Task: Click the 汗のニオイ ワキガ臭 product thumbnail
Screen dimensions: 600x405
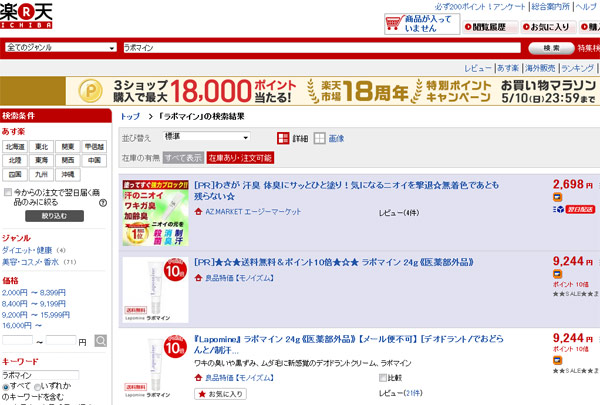Action: tap(155, 213)
